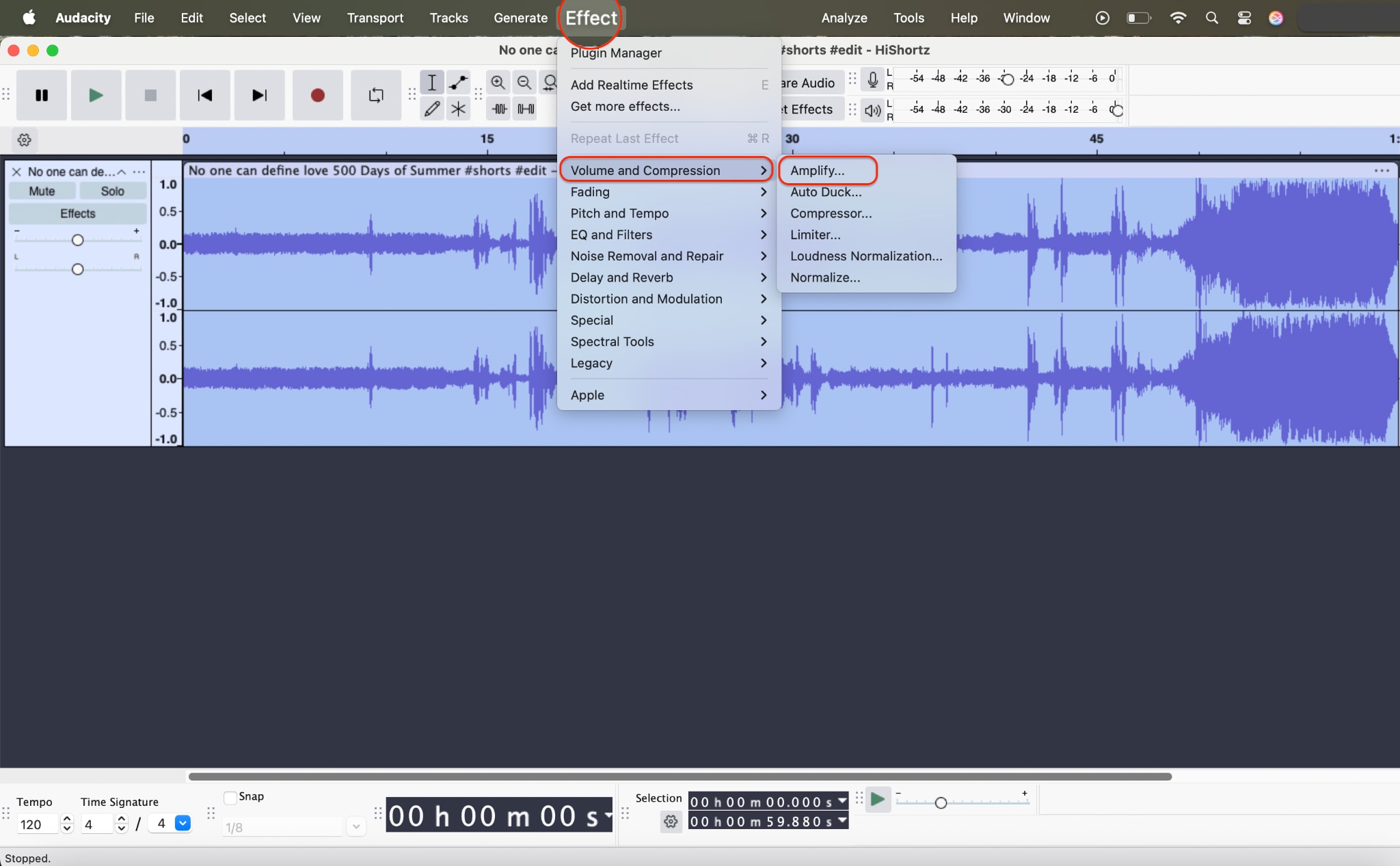Click the Silence Audio Selection icon
The image size is (1400, 866).
(526, 109)
